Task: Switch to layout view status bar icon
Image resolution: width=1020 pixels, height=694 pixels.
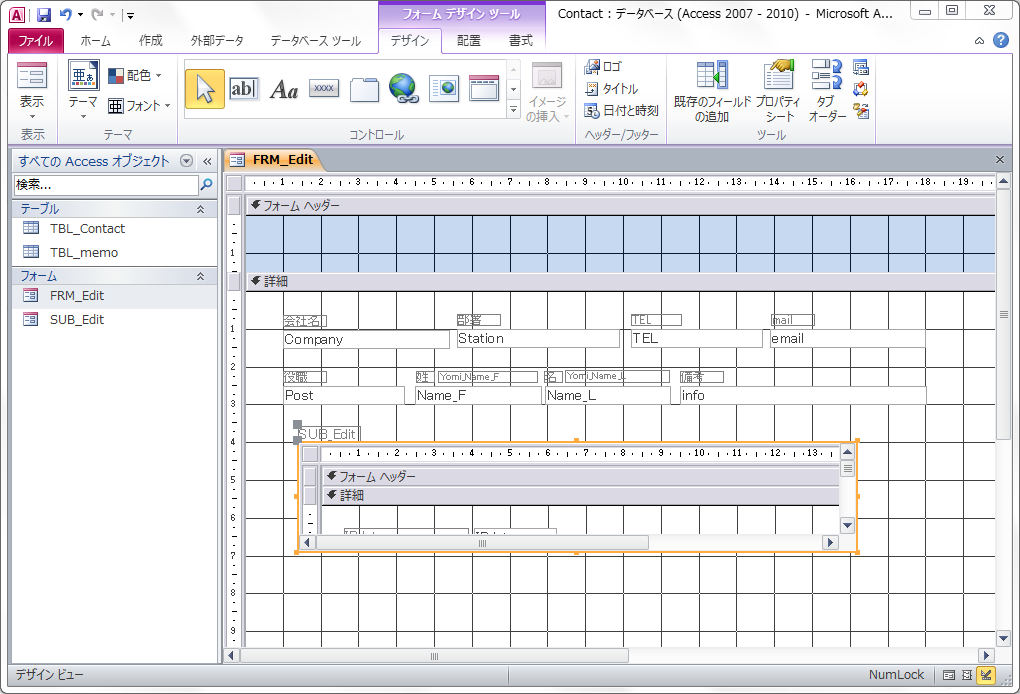Action: click(967, 675)
